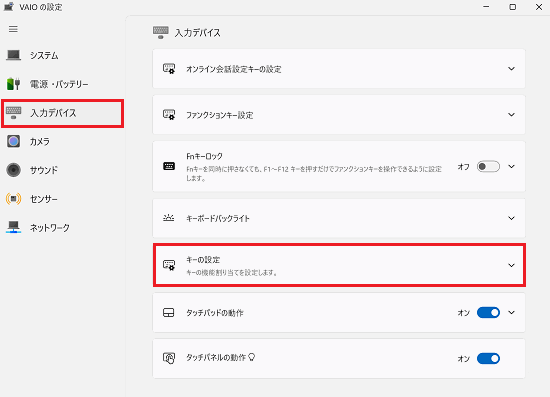Click the タッチパネルの動作 label
550x397 pixels.
pos(216,358)
